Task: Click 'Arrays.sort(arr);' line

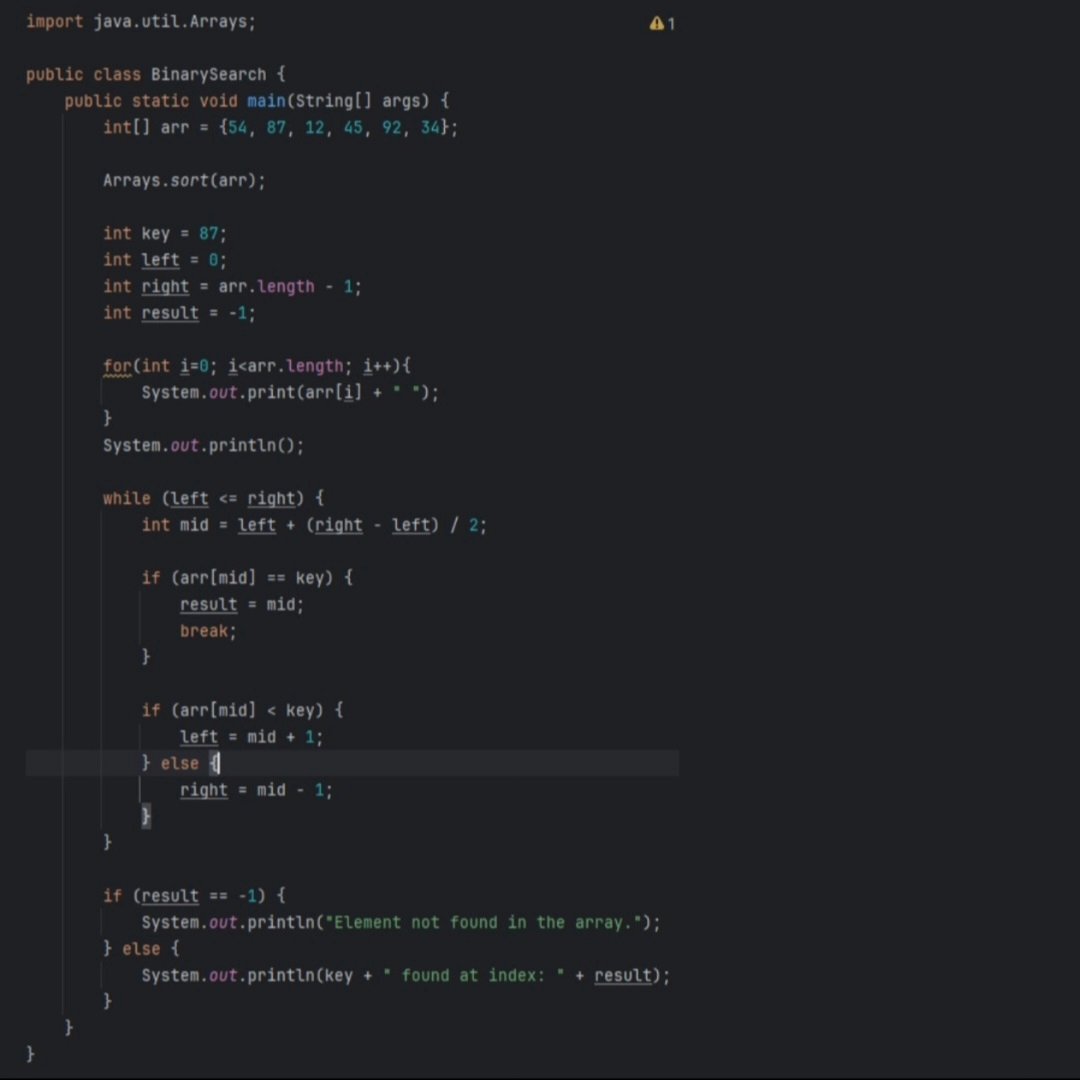Action: pos(184,180)
